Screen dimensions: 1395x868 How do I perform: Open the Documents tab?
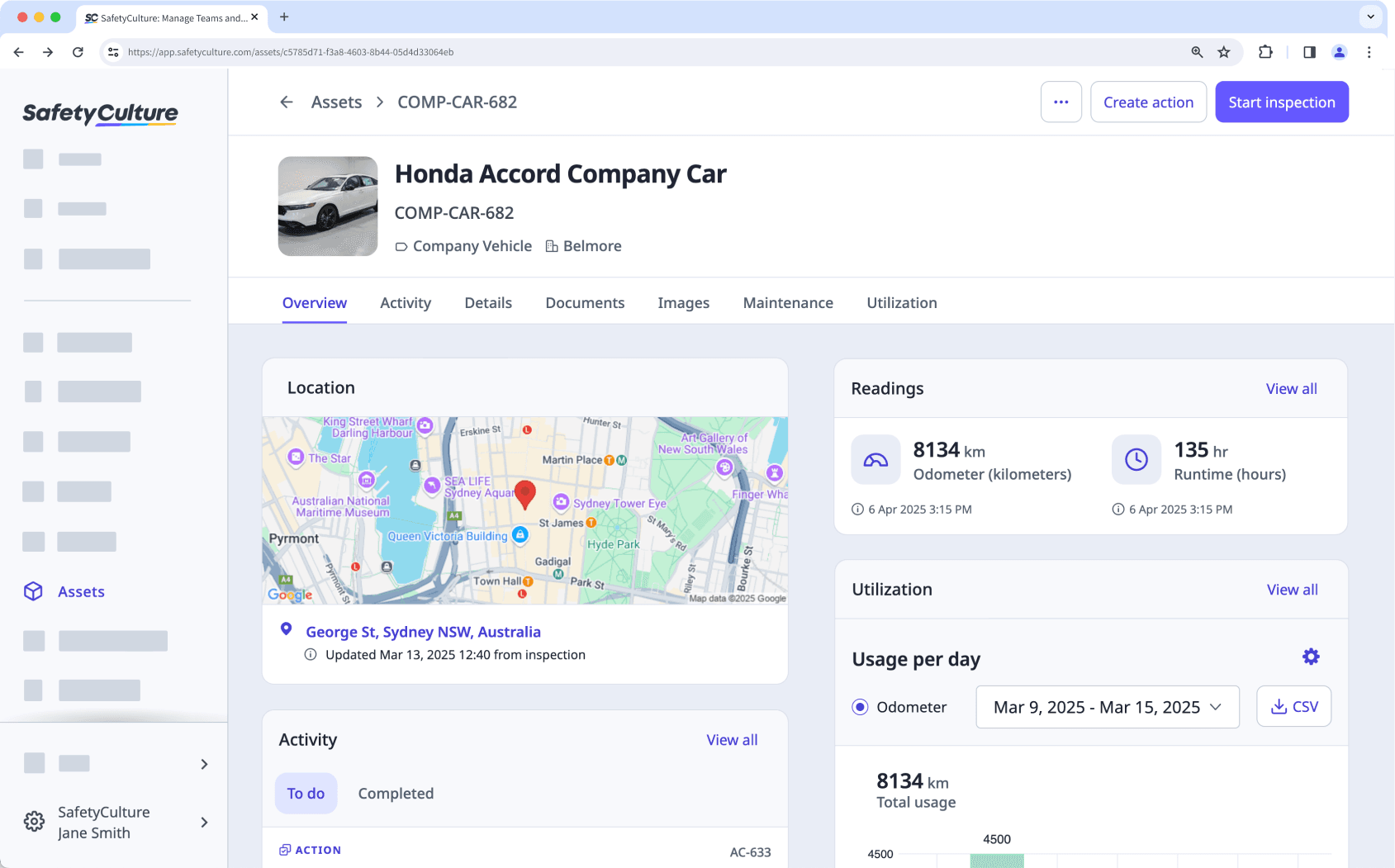584,302
